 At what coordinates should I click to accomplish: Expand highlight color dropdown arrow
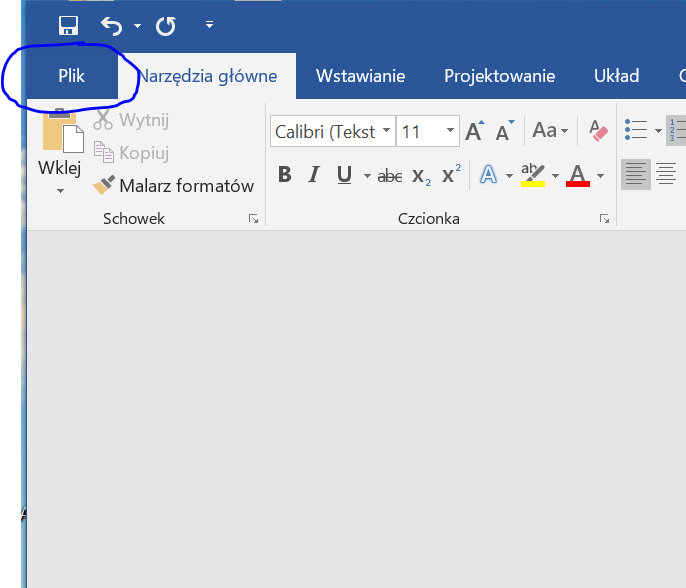tap(555, 176)
